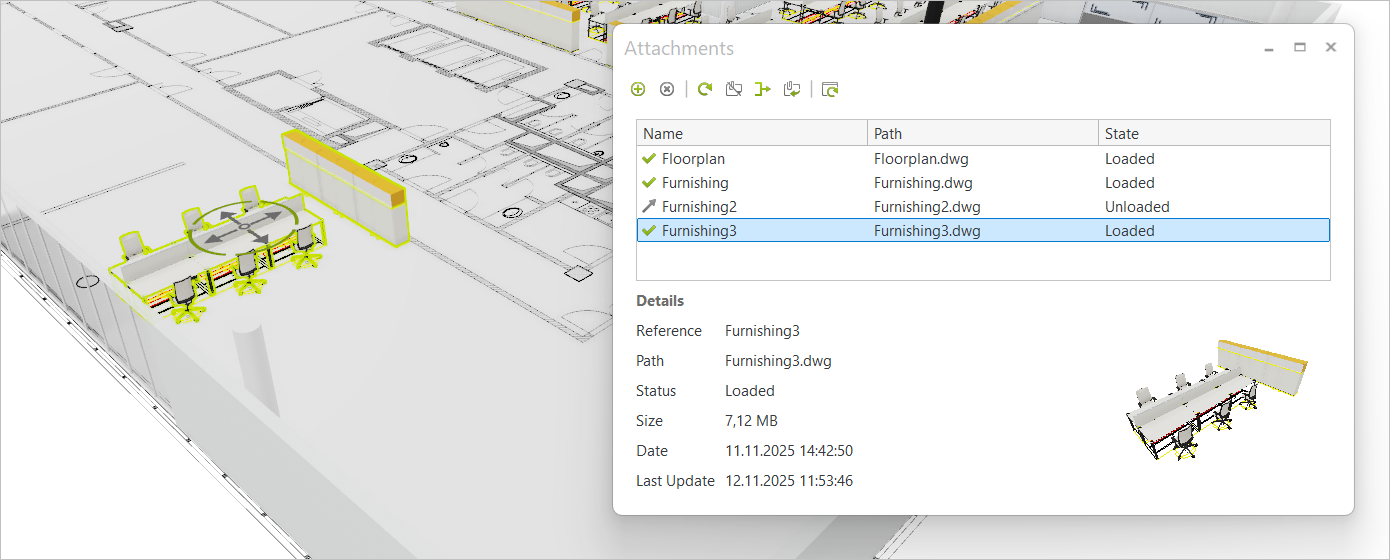Click the Furnishing3.dwg path cell in the list

click(927, 230)
